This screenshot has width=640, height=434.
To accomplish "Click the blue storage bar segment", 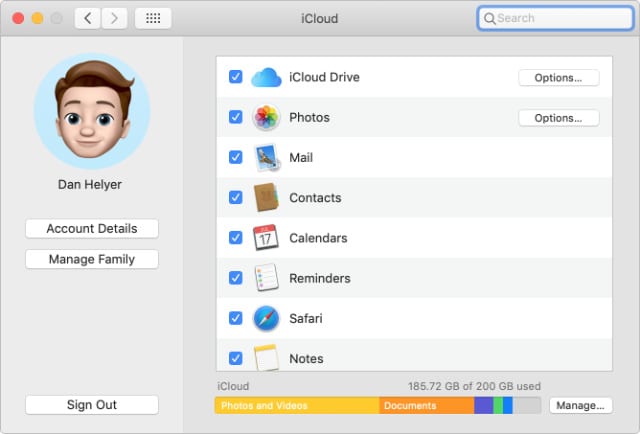I will pos(508,405).
